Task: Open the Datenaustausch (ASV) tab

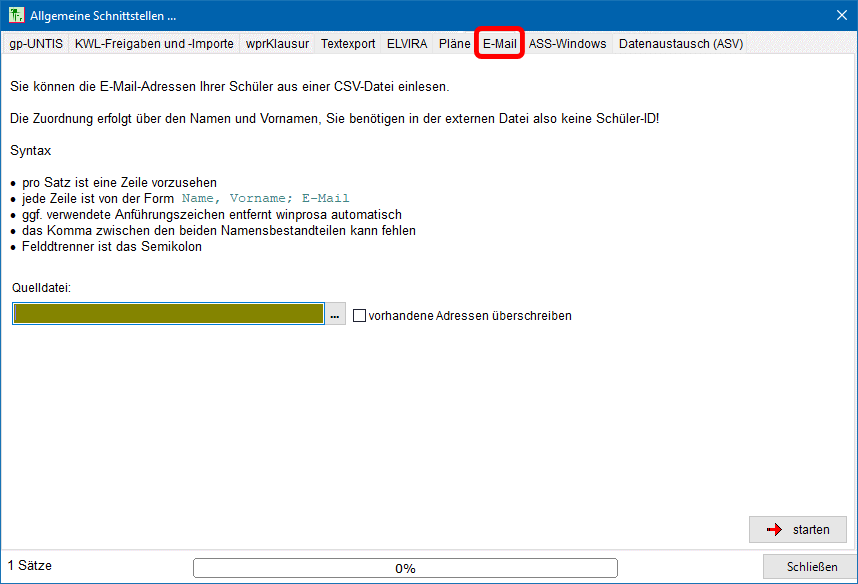Action: [x=680, y=44]
